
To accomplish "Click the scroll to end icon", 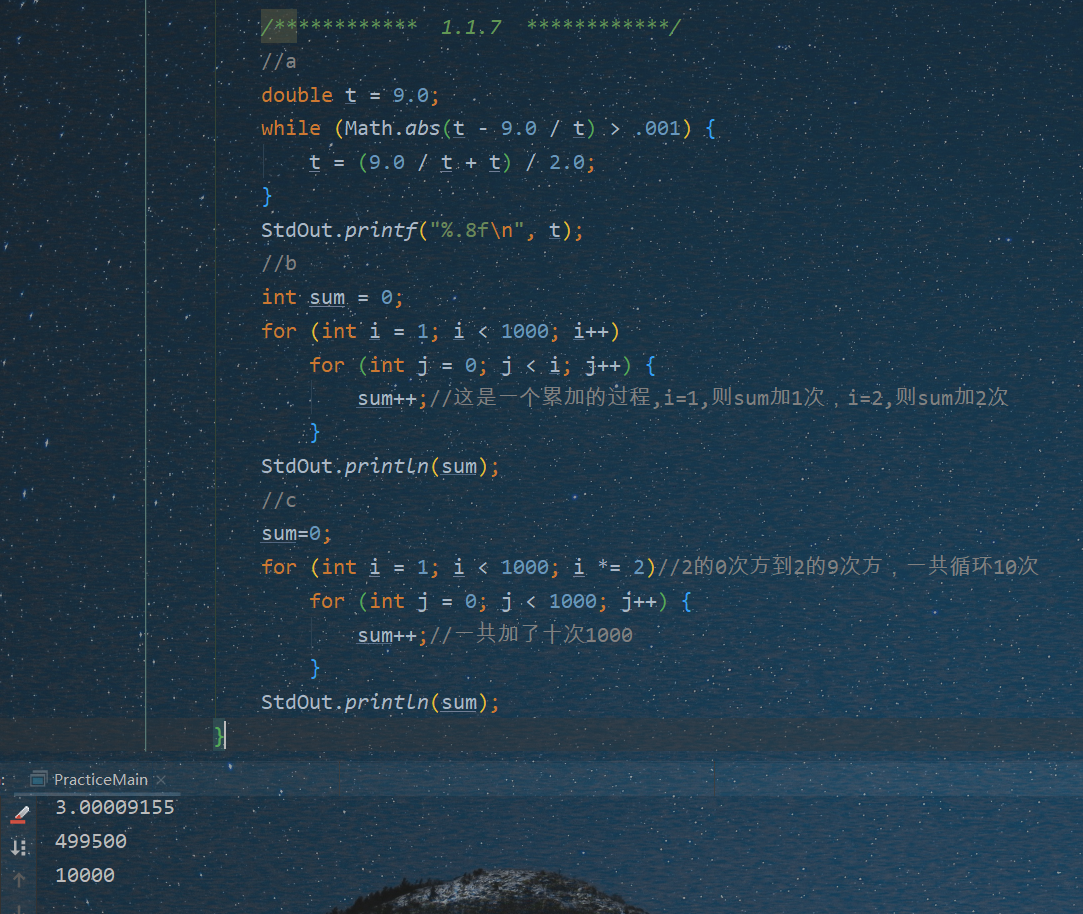I will [19, 847].
